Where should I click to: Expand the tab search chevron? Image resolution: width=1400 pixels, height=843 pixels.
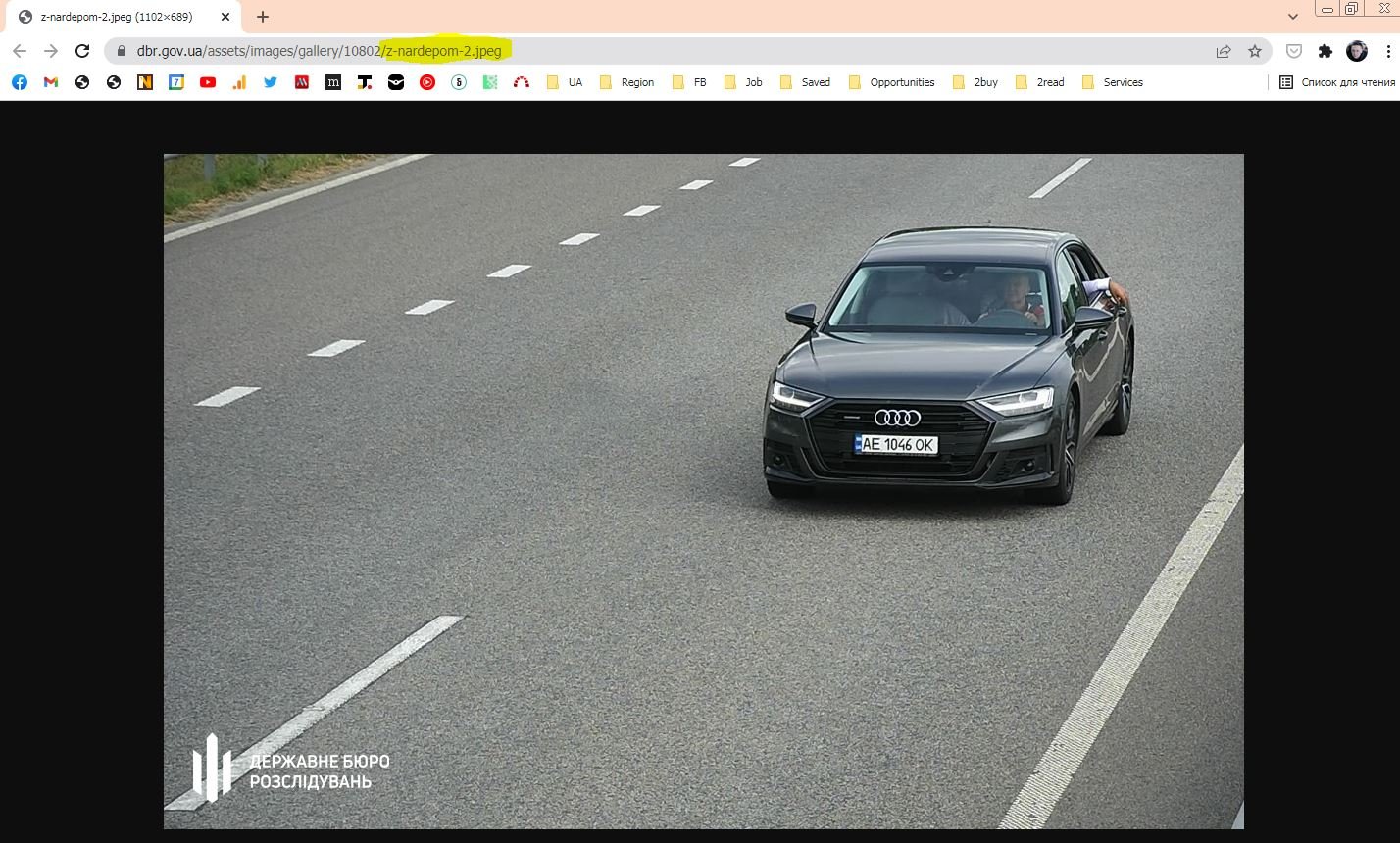1293,17
